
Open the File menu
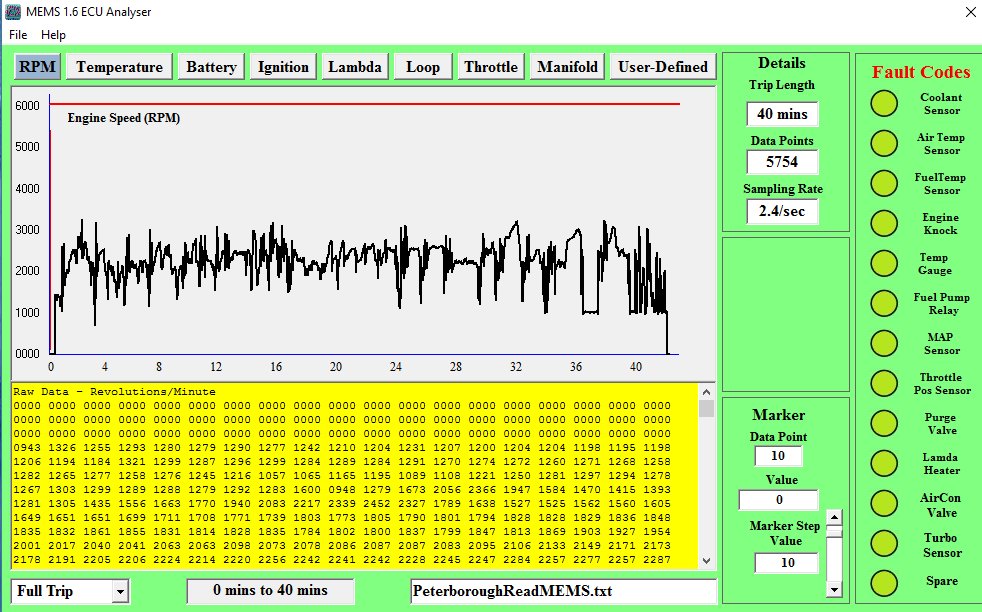(18, 35)
